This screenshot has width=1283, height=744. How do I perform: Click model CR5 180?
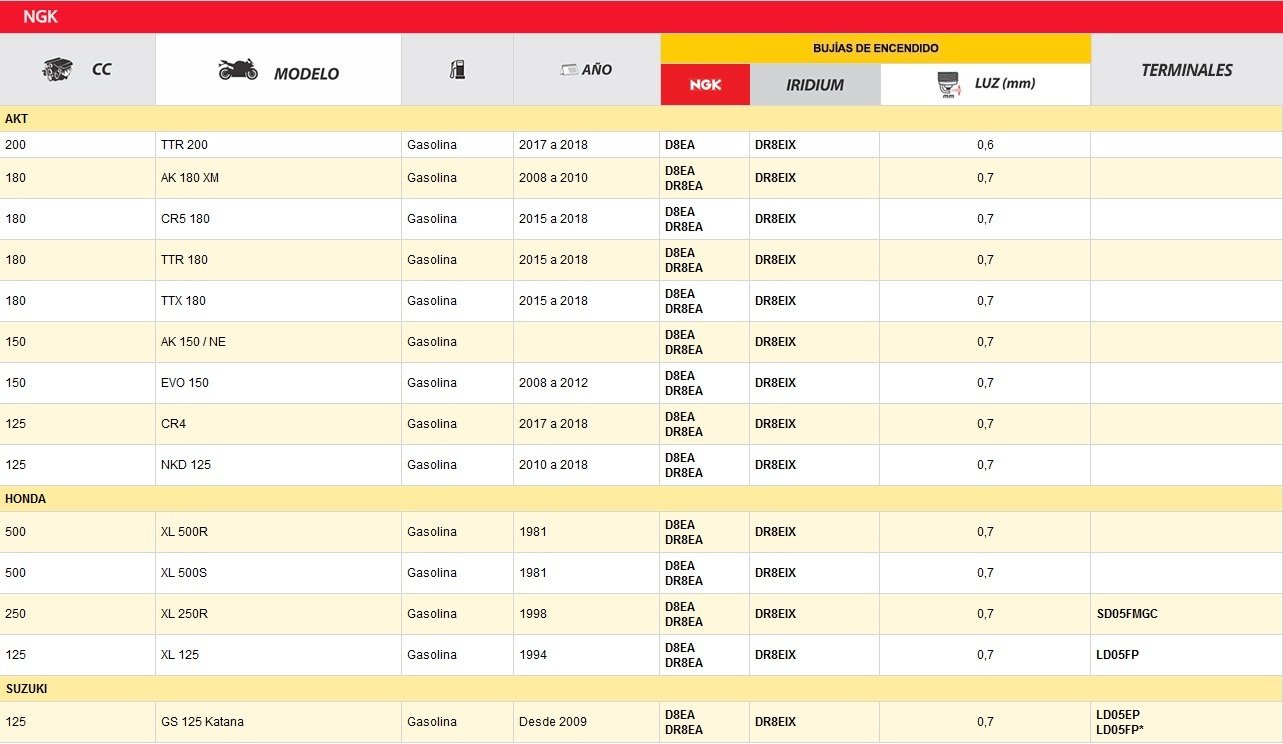pyautogui.click(x=185, y=219)
